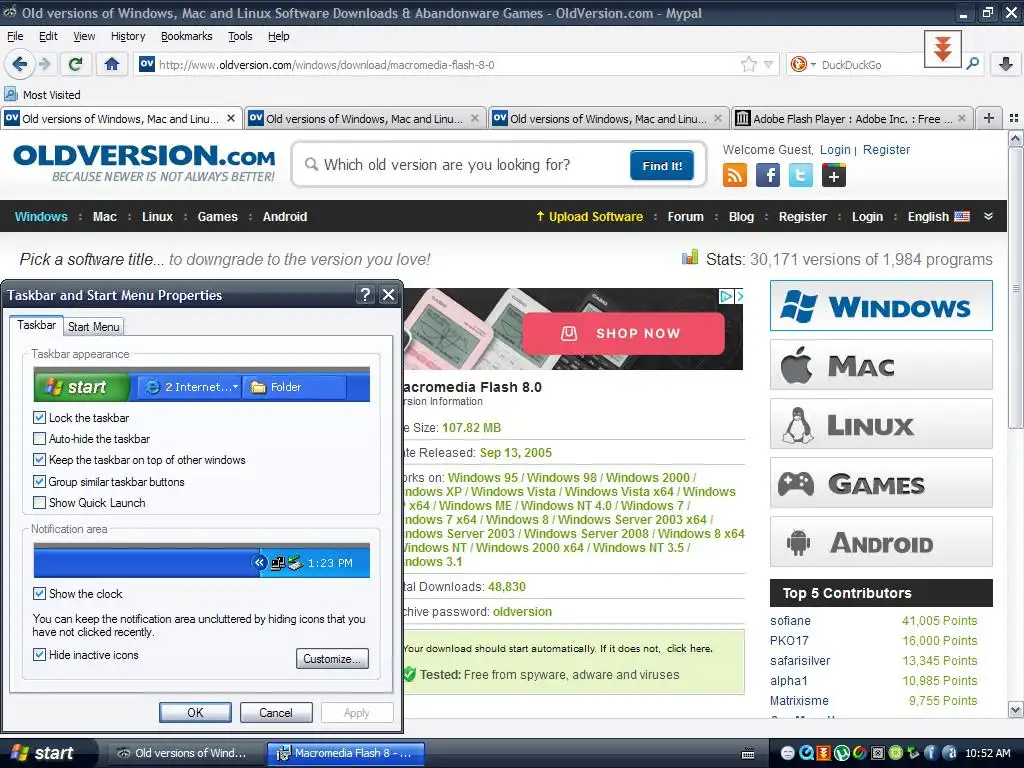This screenshot has height=768, width=1024.
Task: Click the page vertical scrollbar thumb
Action: (x=1015, y=287)
